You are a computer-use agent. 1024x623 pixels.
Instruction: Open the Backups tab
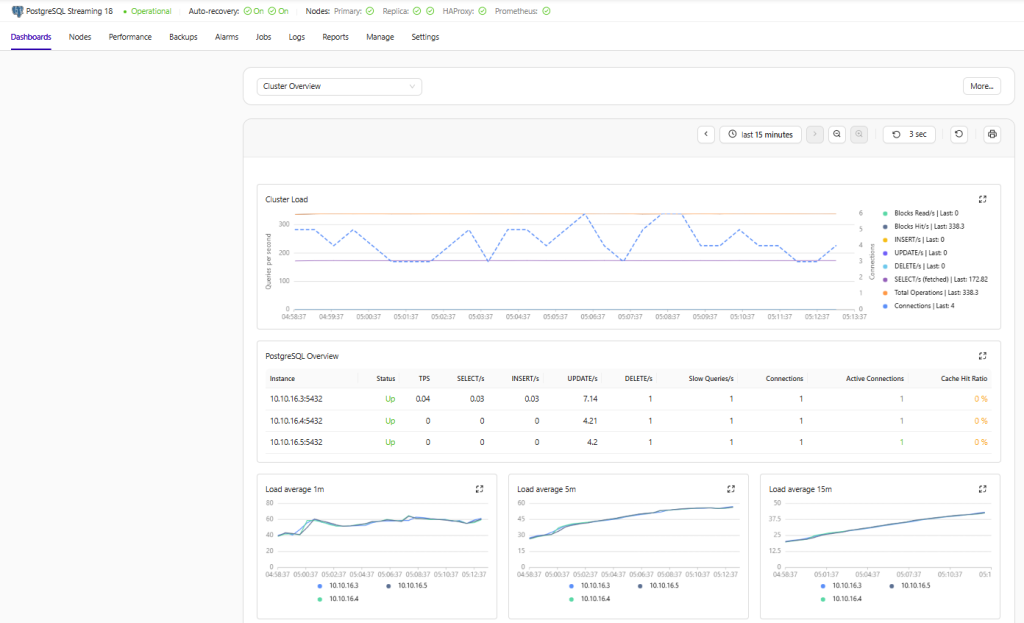[183, 37]
